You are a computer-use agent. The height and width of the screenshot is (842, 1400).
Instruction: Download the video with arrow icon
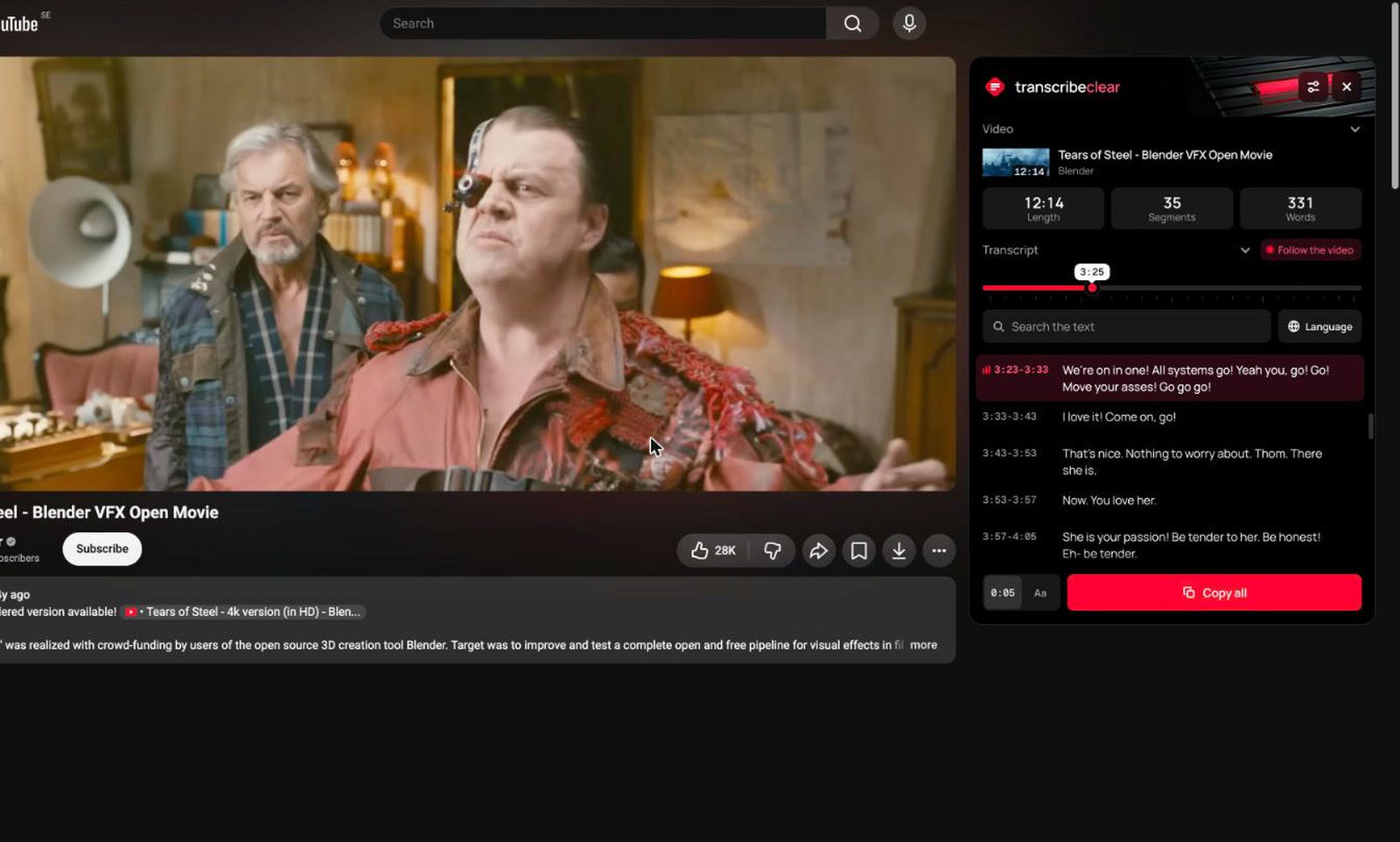[899, 551]
